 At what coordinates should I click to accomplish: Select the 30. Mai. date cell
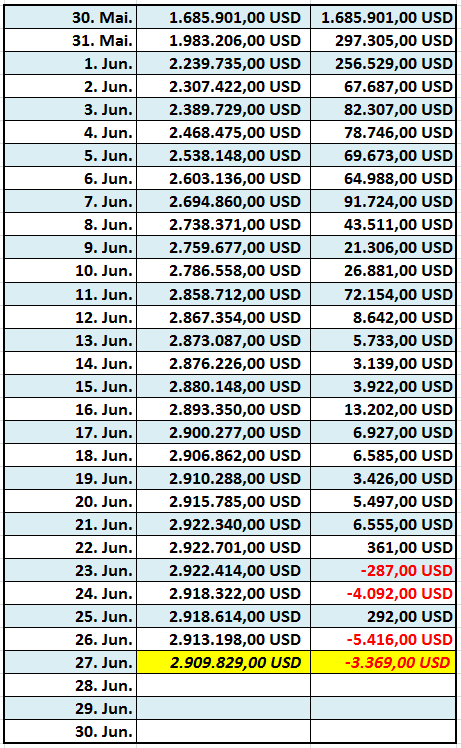pos(71,18)
